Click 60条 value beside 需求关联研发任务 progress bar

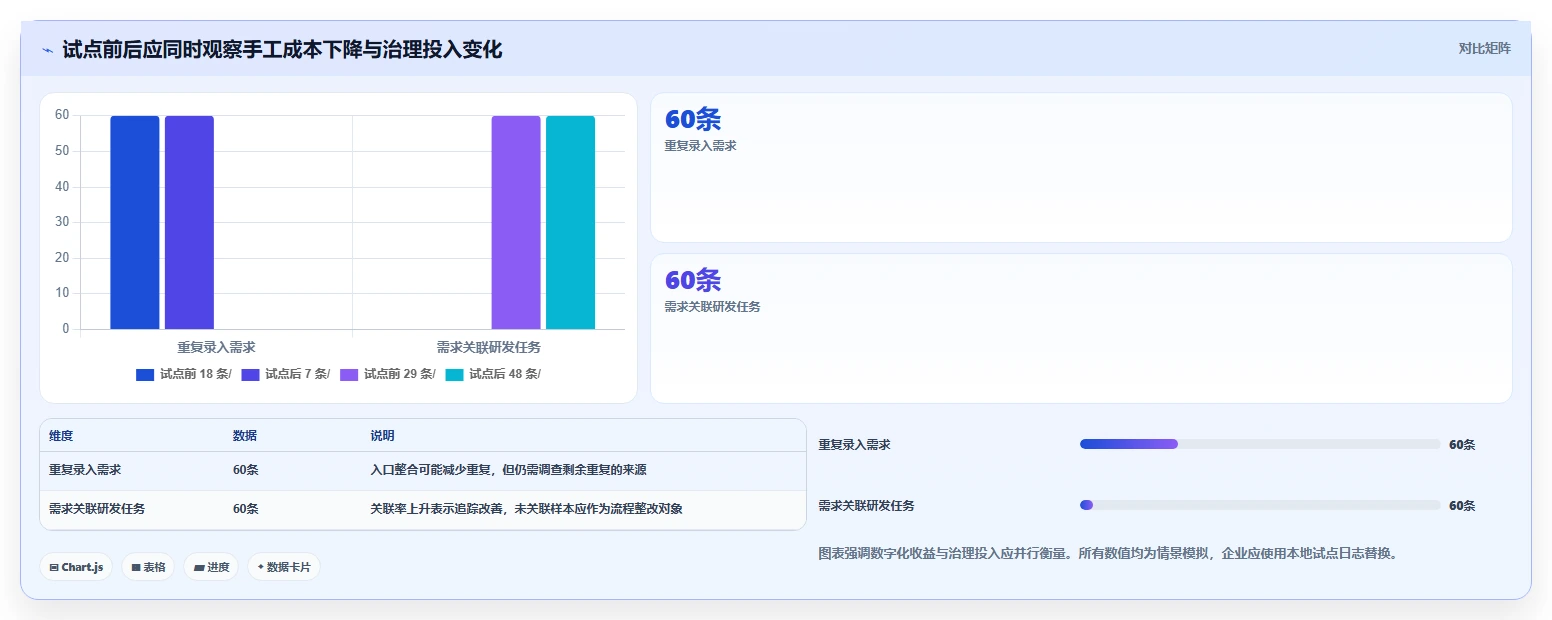pyautogui.click(x=1462, y=506)
